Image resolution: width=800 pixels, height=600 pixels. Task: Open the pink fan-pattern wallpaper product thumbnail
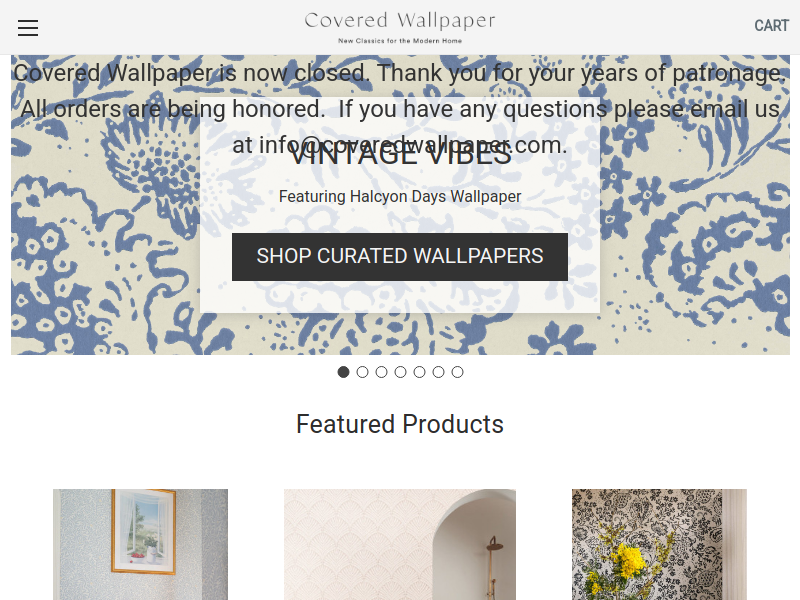(399, 544)
